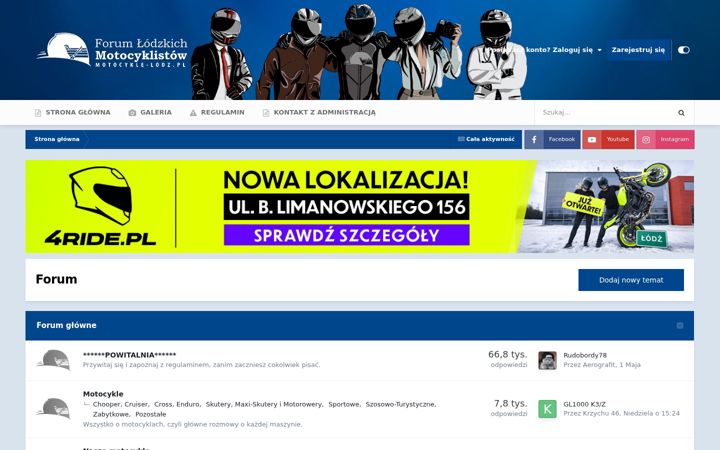Image resolution: width=720 pixels, height=450 pixels.
Task: Open Kontakt z administracją menu item
Action: pyautogui.click(x=319, y=112)
